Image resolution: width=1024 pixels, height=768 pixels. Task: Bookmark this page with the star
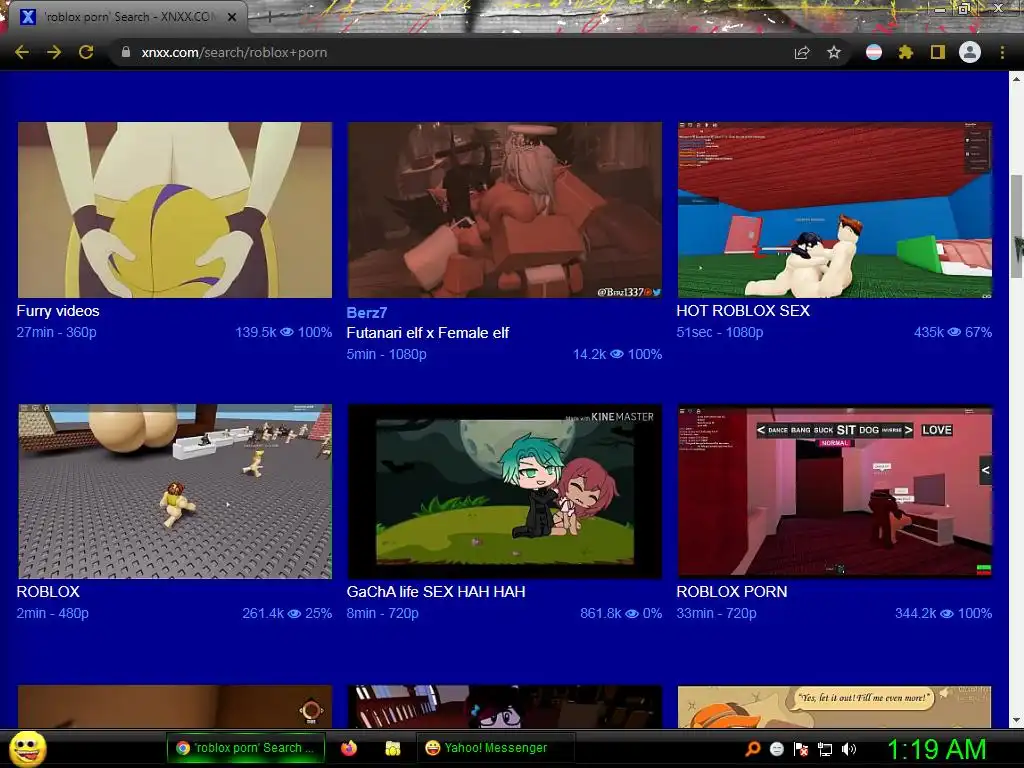(833, 52)
